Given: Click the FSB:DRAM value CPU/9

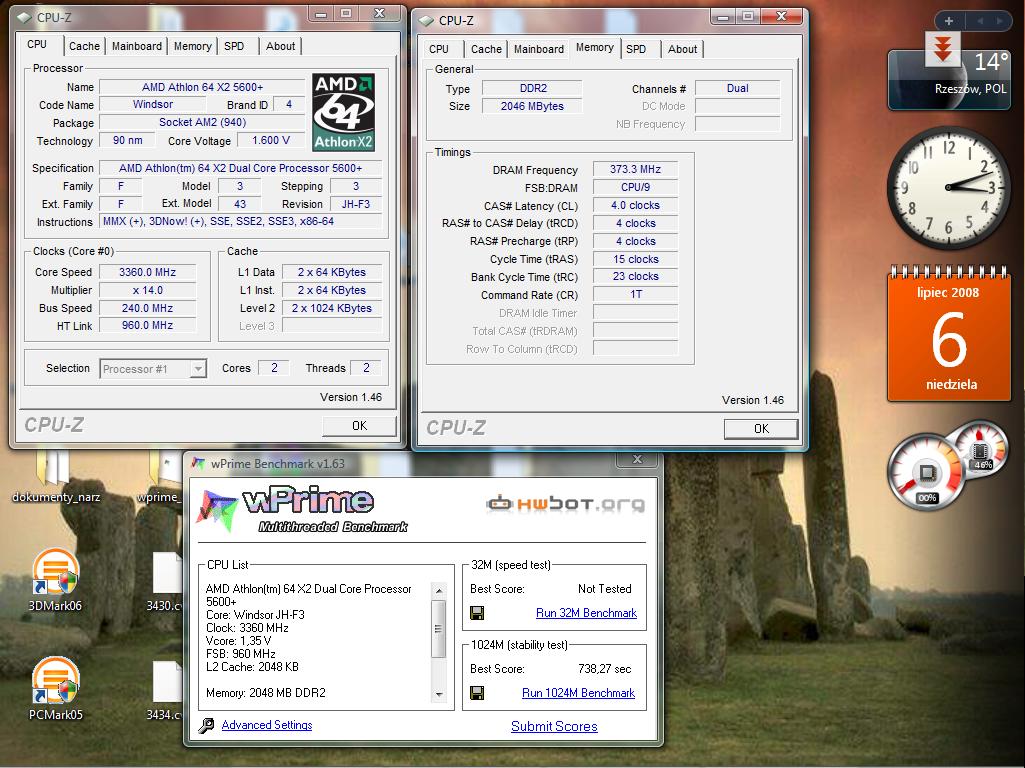Looking at the screenshot, I should pyautogui.click(x=635, y=187).
